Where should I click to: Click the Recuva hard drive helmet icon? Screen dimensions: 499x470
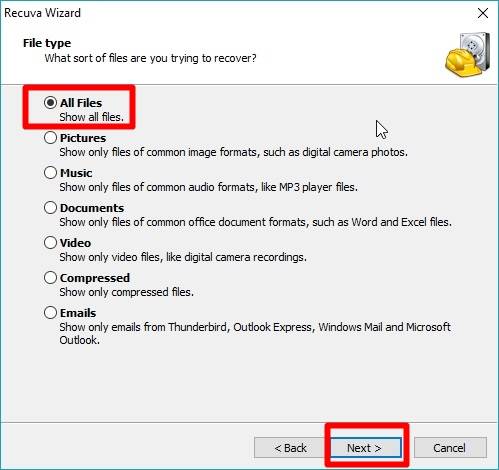coord(468,55)
